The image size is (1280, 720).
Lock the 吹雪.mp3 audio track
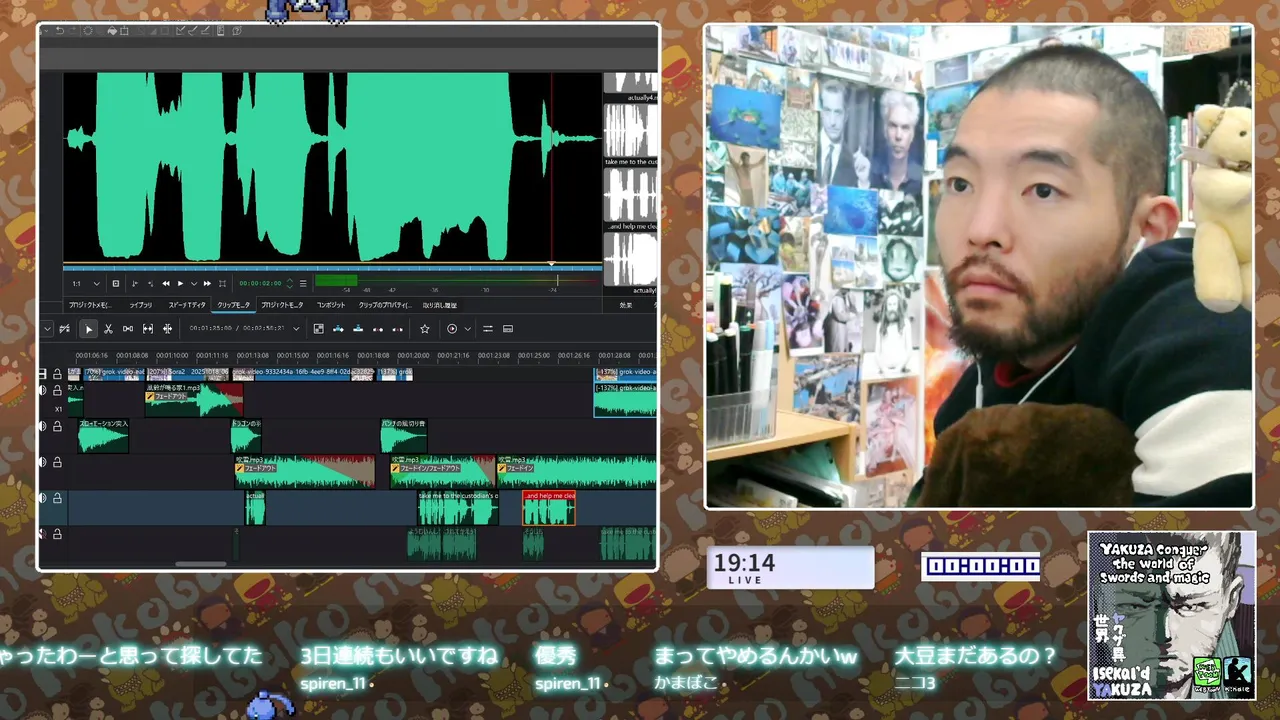57,462
